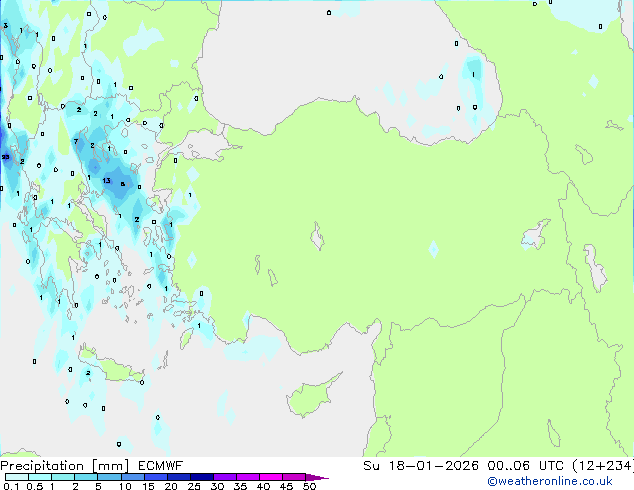Click the Precipitation [mm] title text

click(65, 466)
